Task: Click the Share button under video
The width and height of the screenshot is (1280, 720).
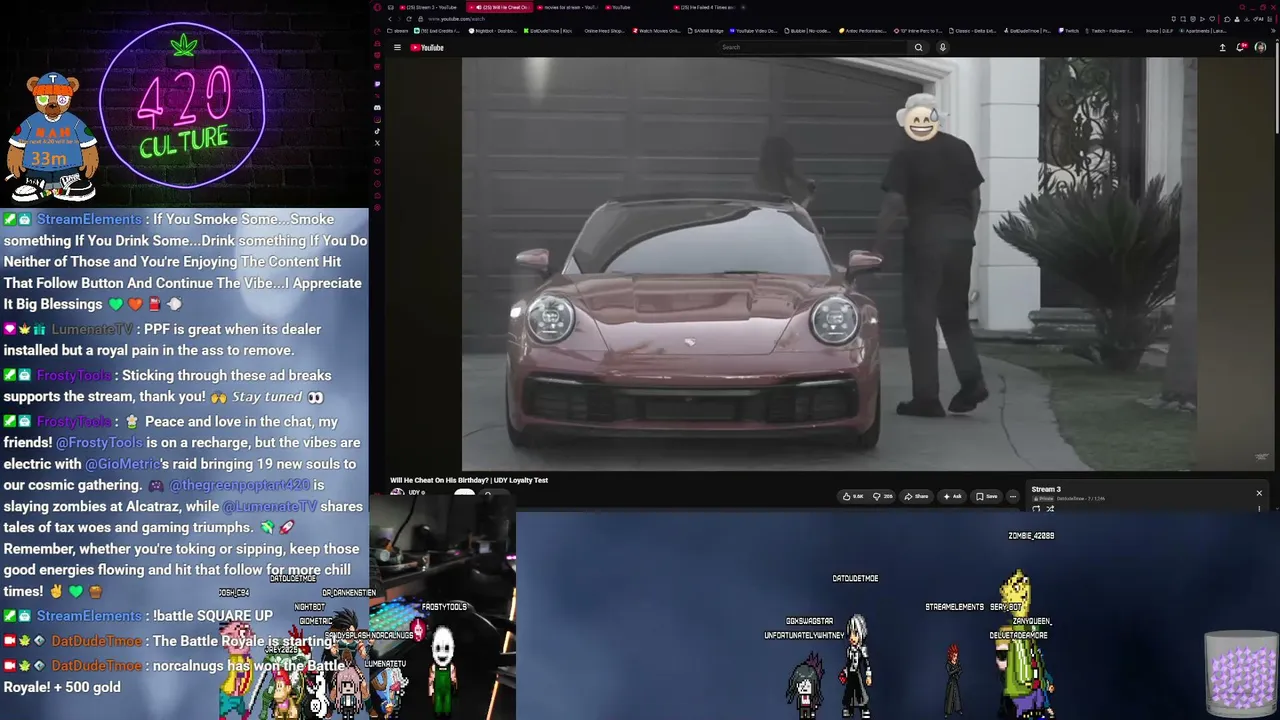Action: 916,496
